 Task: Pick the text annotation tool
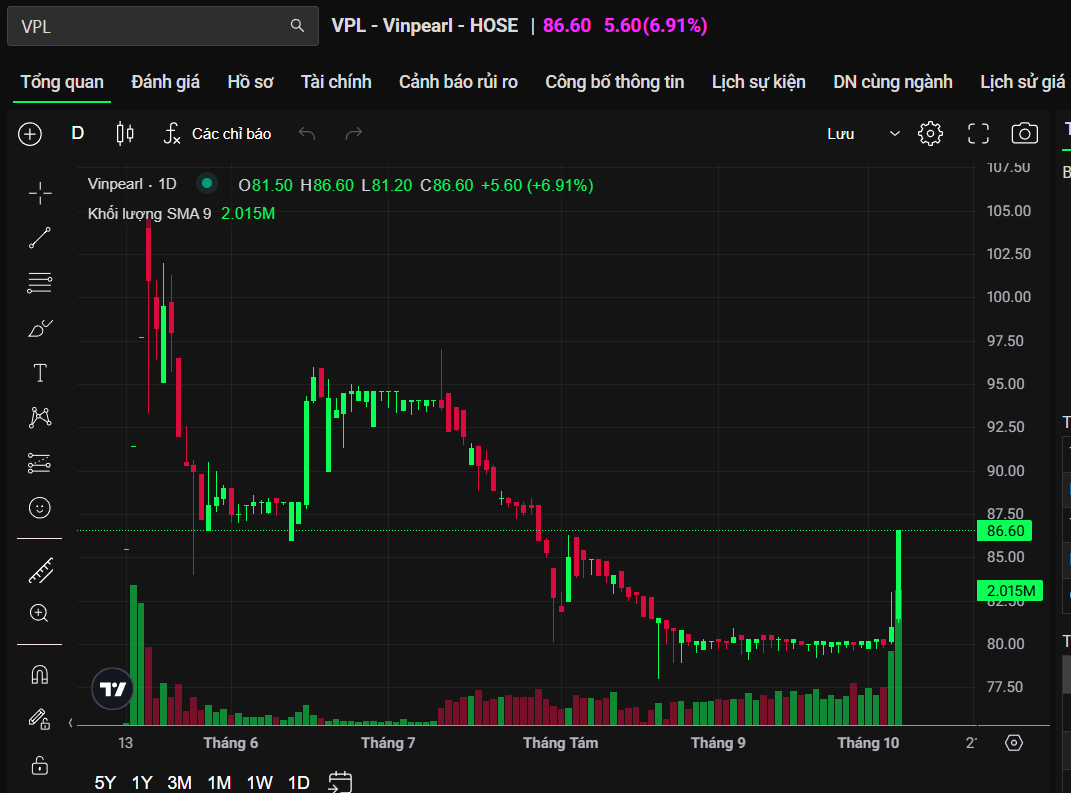(x=40, y=373)
